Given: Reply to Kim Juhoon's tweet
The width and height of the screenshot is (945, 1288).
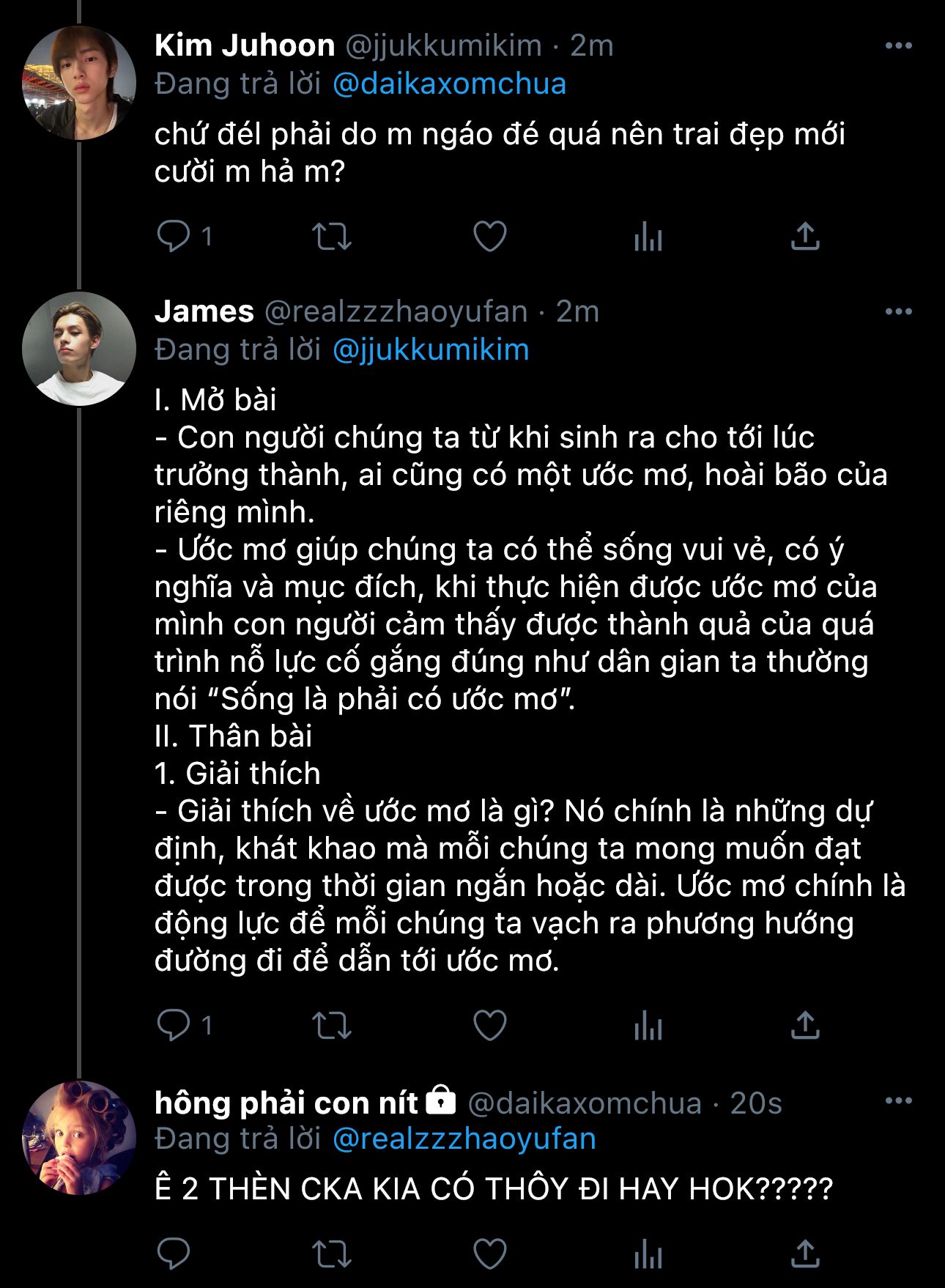Looking at the screenshot, I should coord(174,237).
